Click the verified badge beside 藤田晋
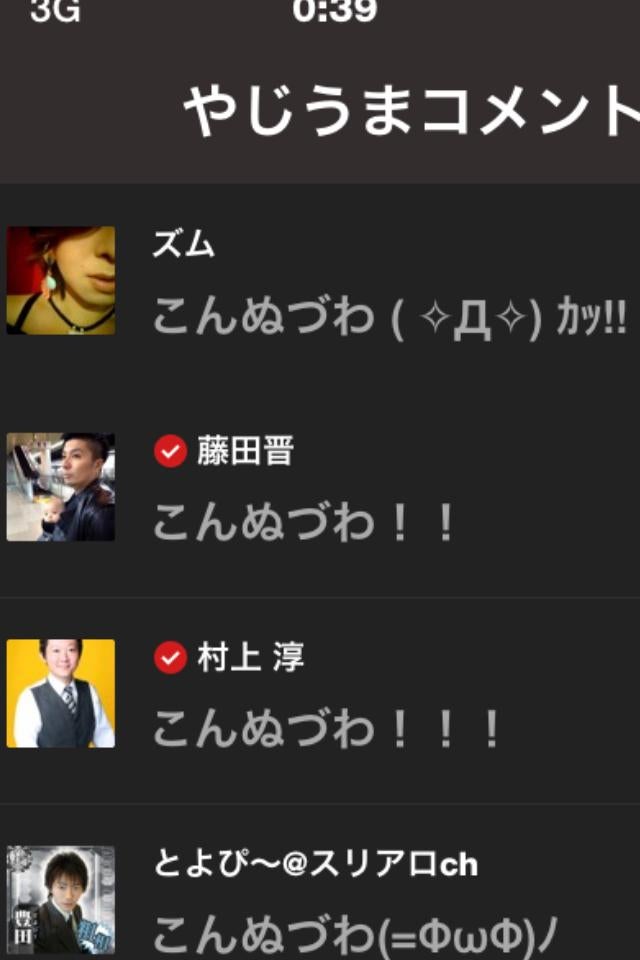Screen dimensions: 640x960 point(170,451)
